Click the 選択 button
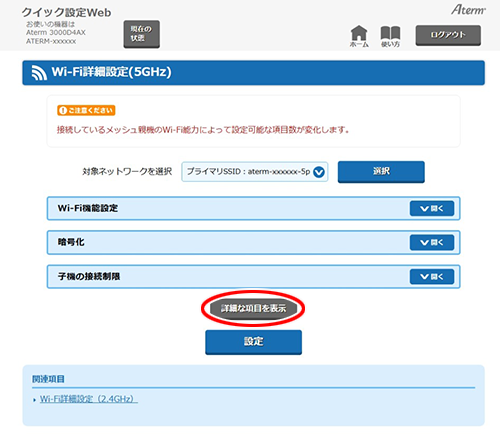The height and width of the screenshot is (440, 500). pos(381,172)
